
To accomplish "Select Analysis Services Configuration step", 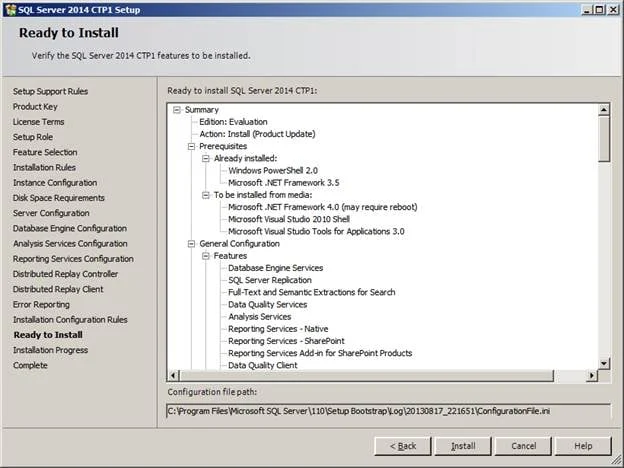I will pyautogui.click(x=70, y=244).
